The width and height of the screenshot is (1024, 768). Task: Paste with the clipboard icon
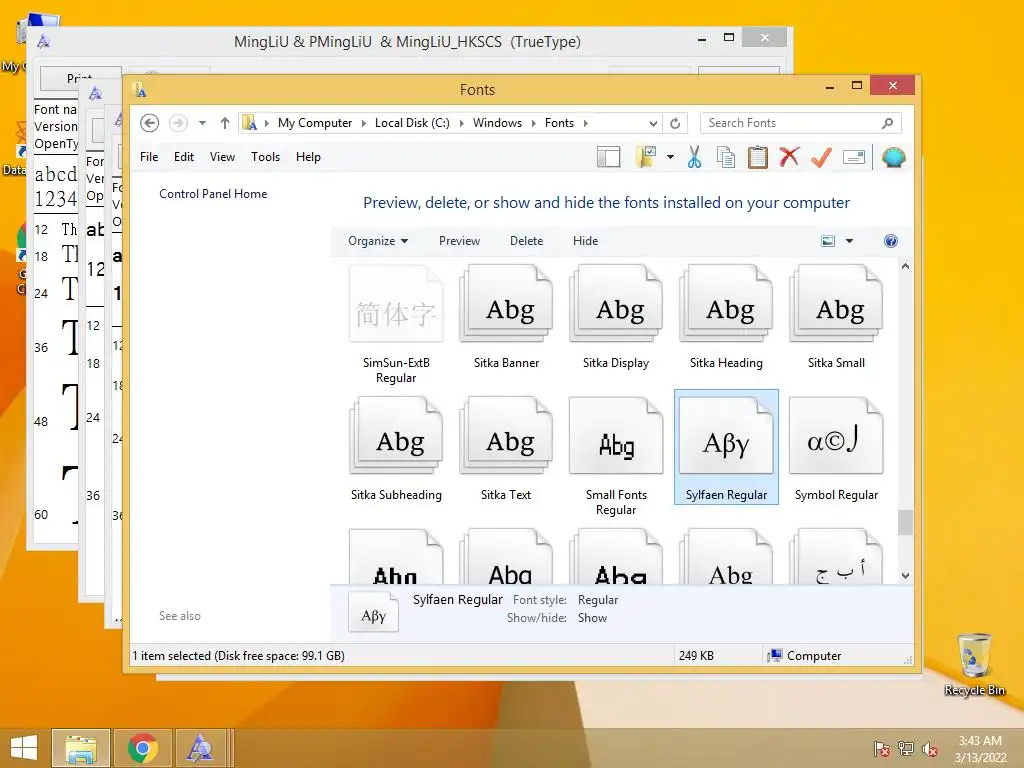click(758, 157)
